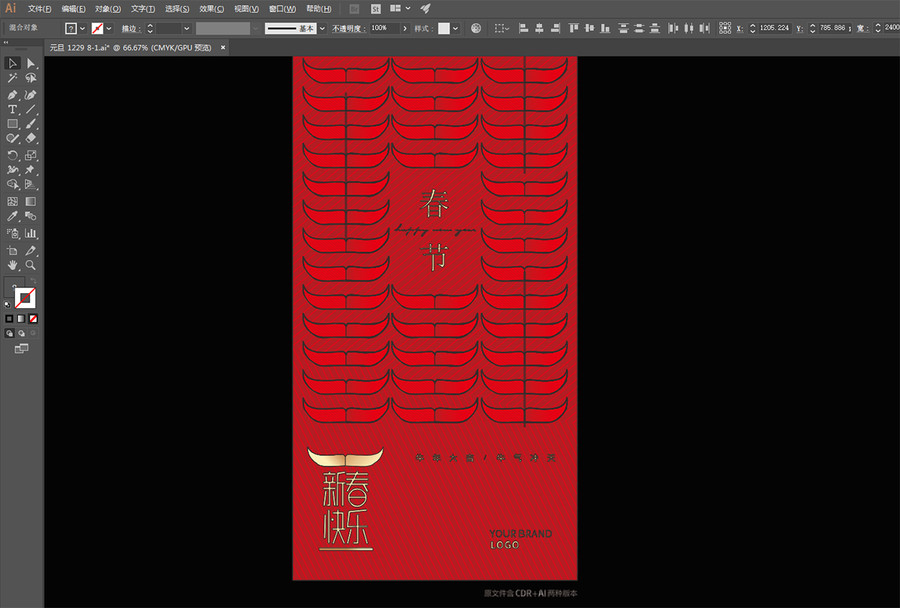
Task: Choose the Shape Builder tool
Action: (x=12, y=184)
